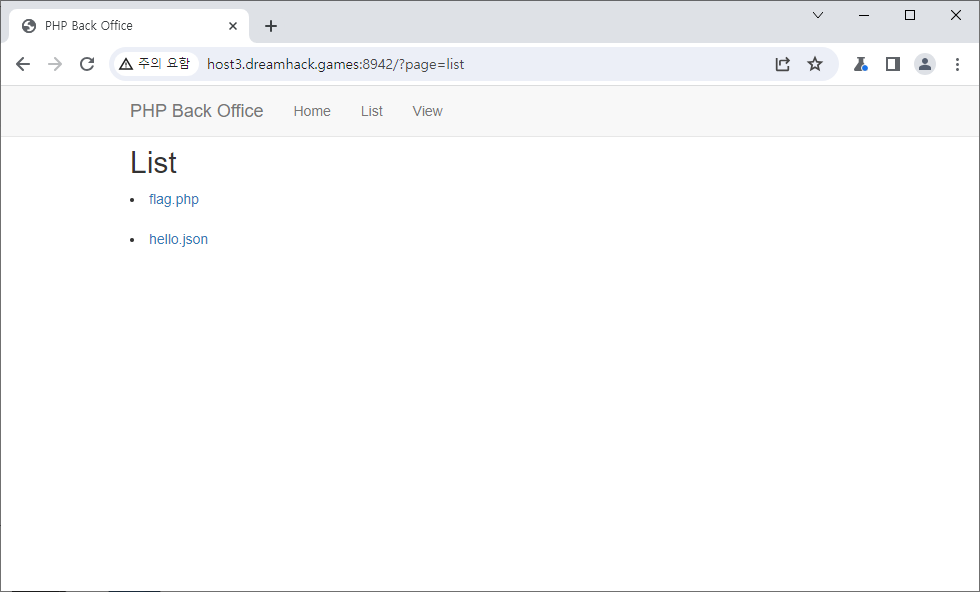
Task: Open the user profile avatar
Action: (925, 64)
